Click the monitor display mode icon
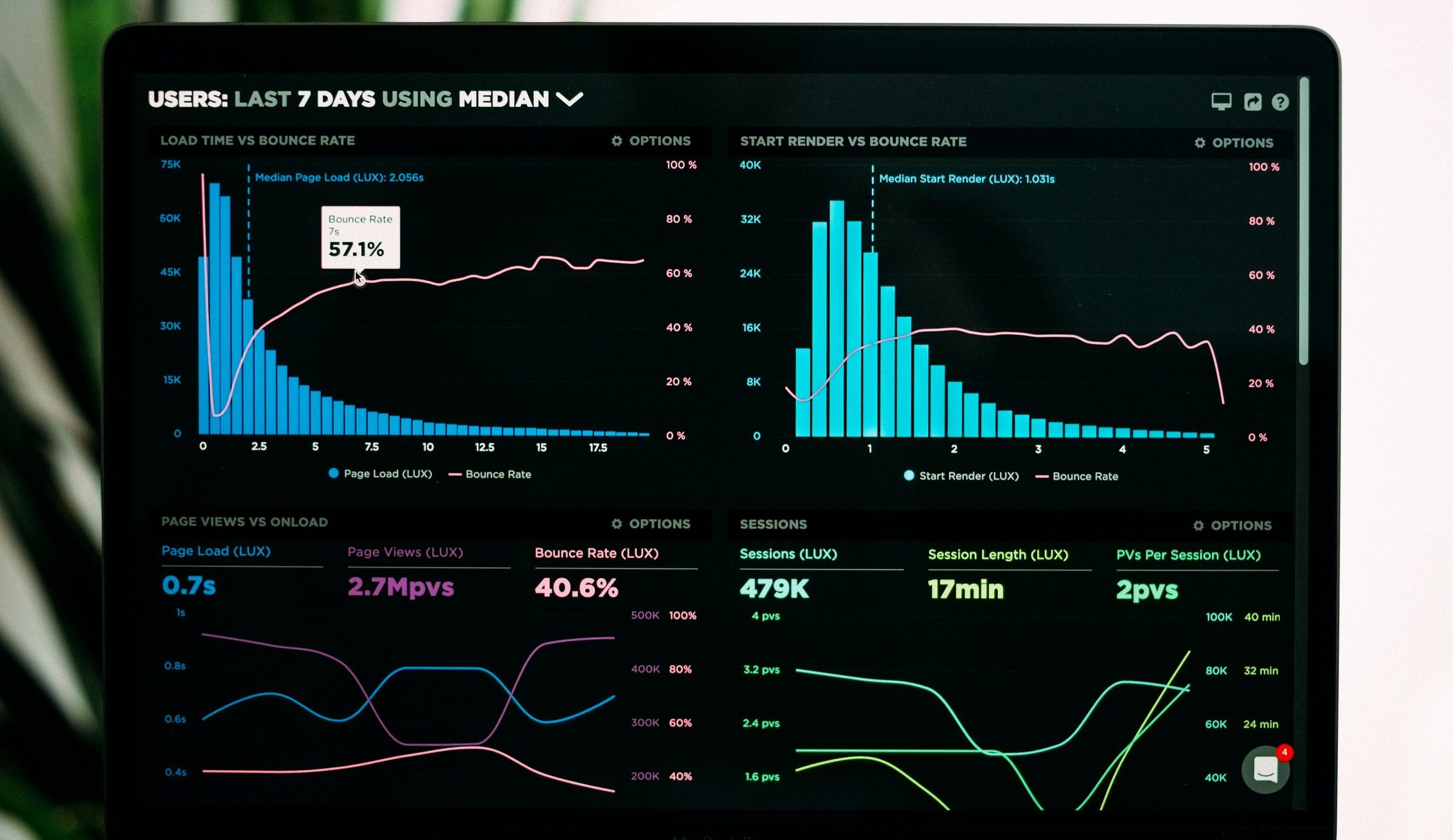1453x840 pixels. click(x=1221, y=102)
